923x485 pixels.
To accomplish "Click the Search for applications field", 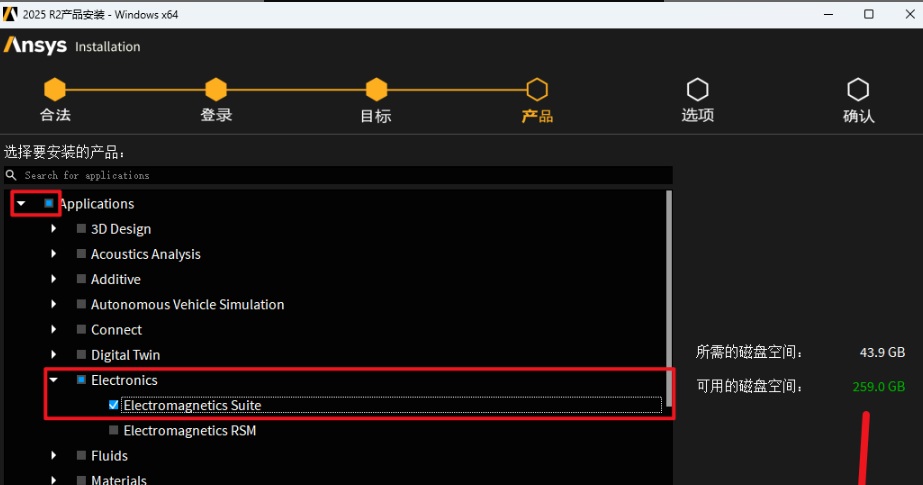I will pyautogui.click(x=340, y=175).
